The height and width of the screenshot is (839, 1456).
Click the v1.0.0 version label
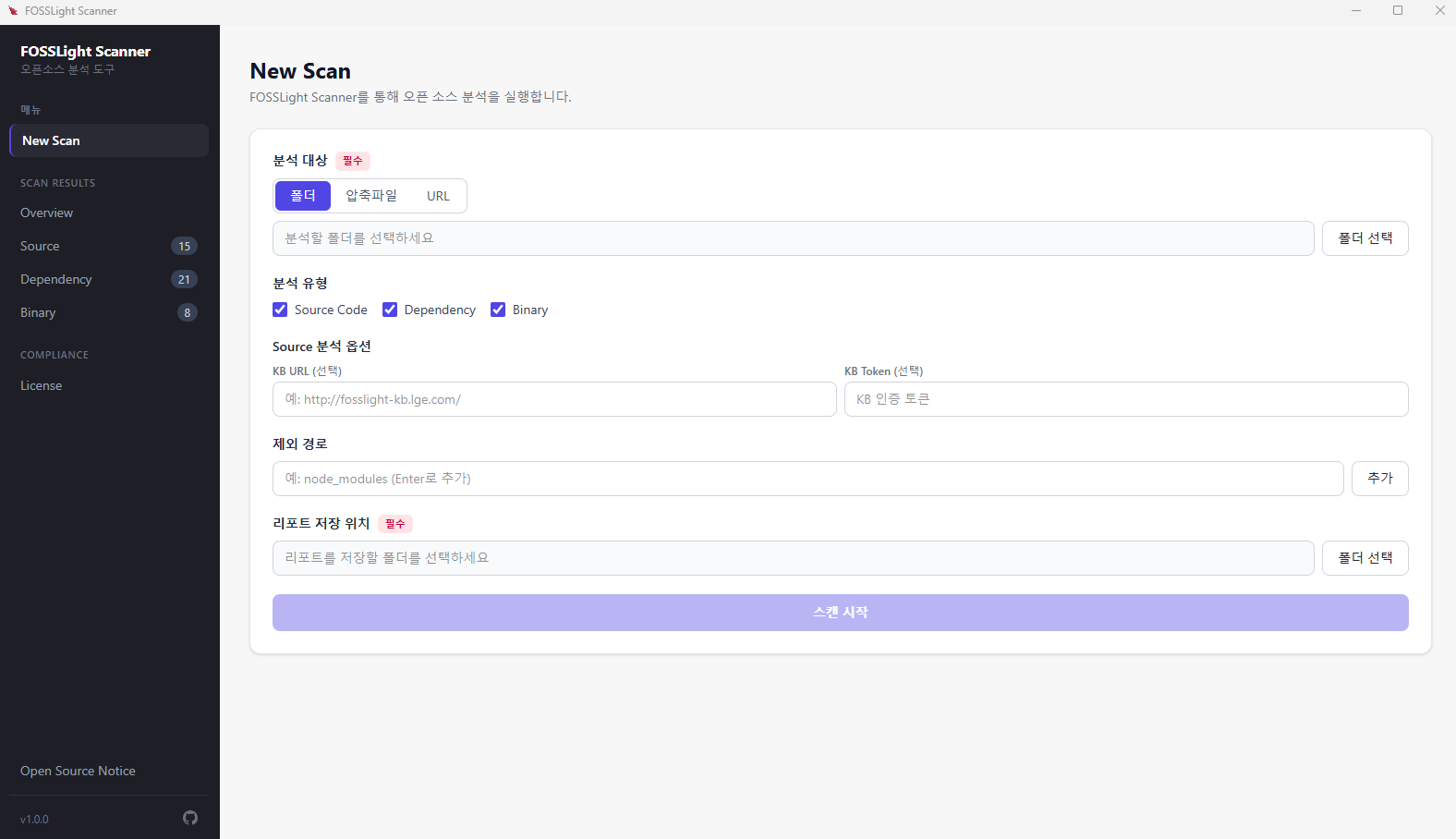tap(34, 820)
